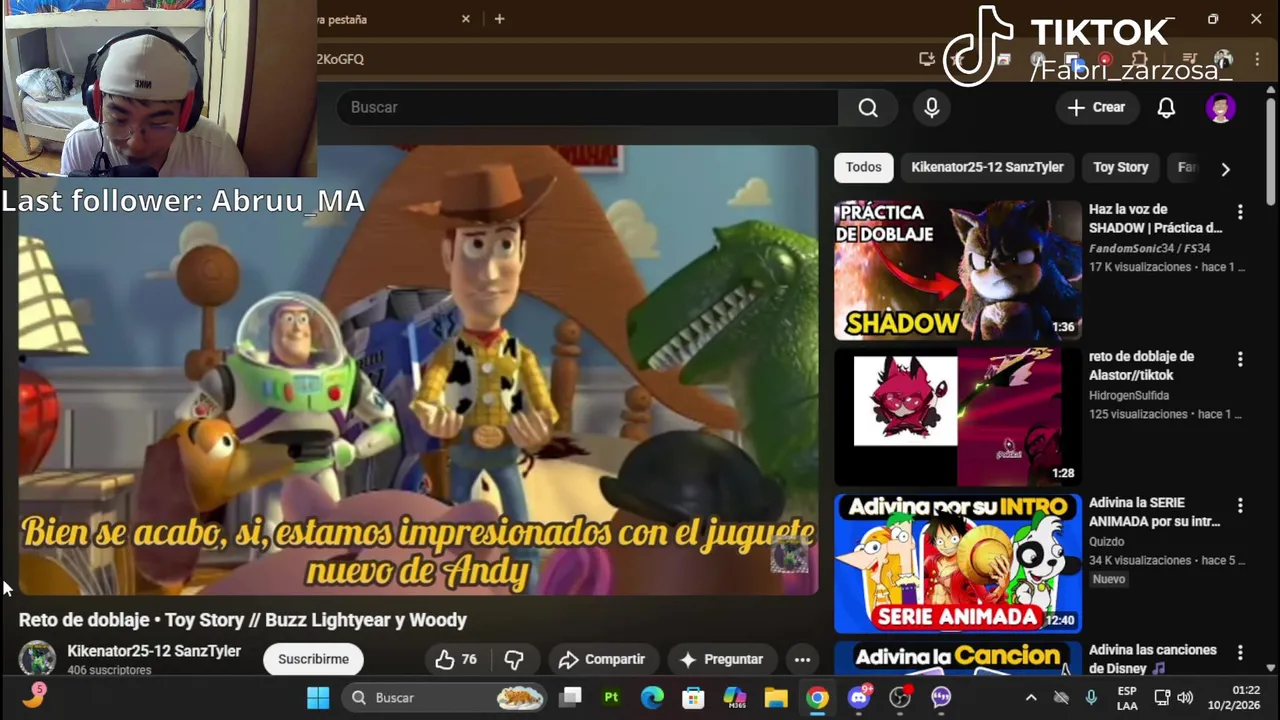This screenshot has height=720, width=1280.
Task: Open Microsoft 365 app from taskbar
Action: [734, 697]
